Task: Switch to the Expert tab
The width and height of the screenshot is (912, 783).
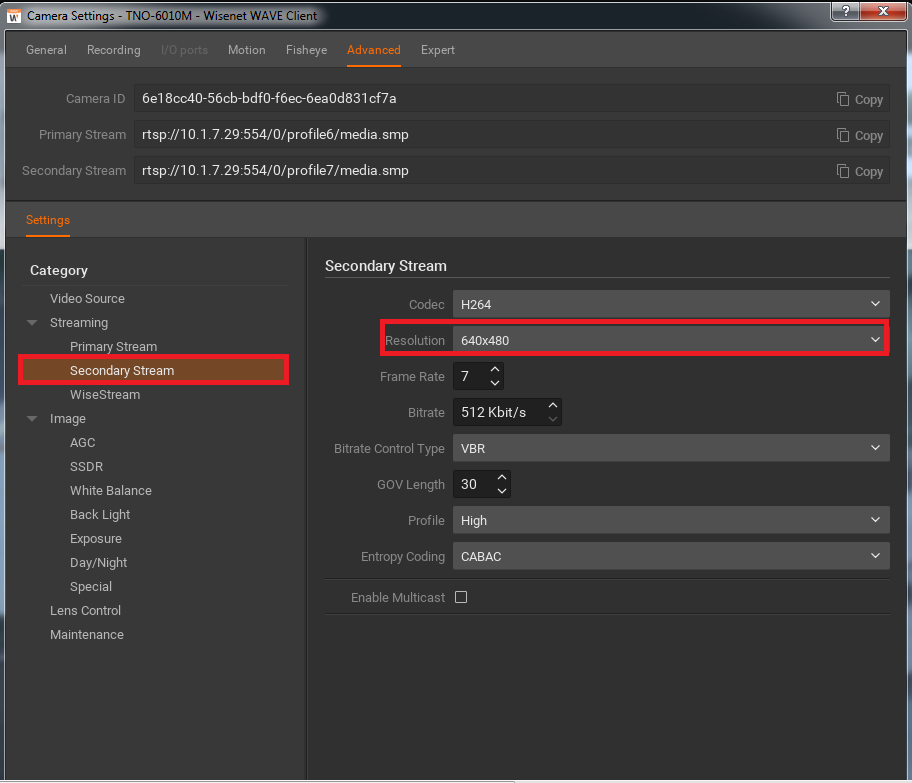Action: (437, 50)
